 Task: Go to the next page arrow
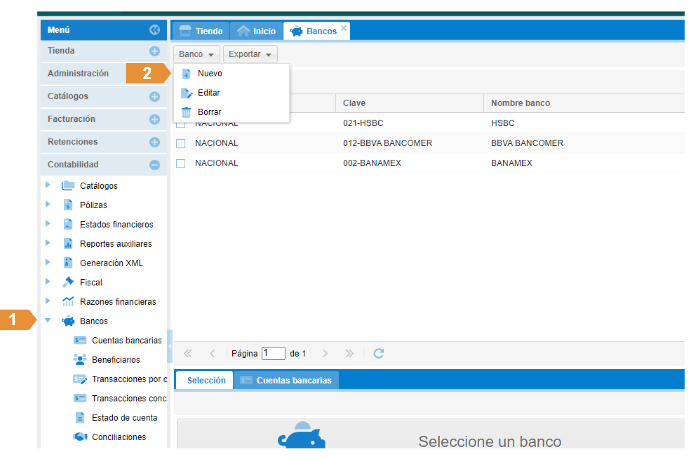point(324,353)
